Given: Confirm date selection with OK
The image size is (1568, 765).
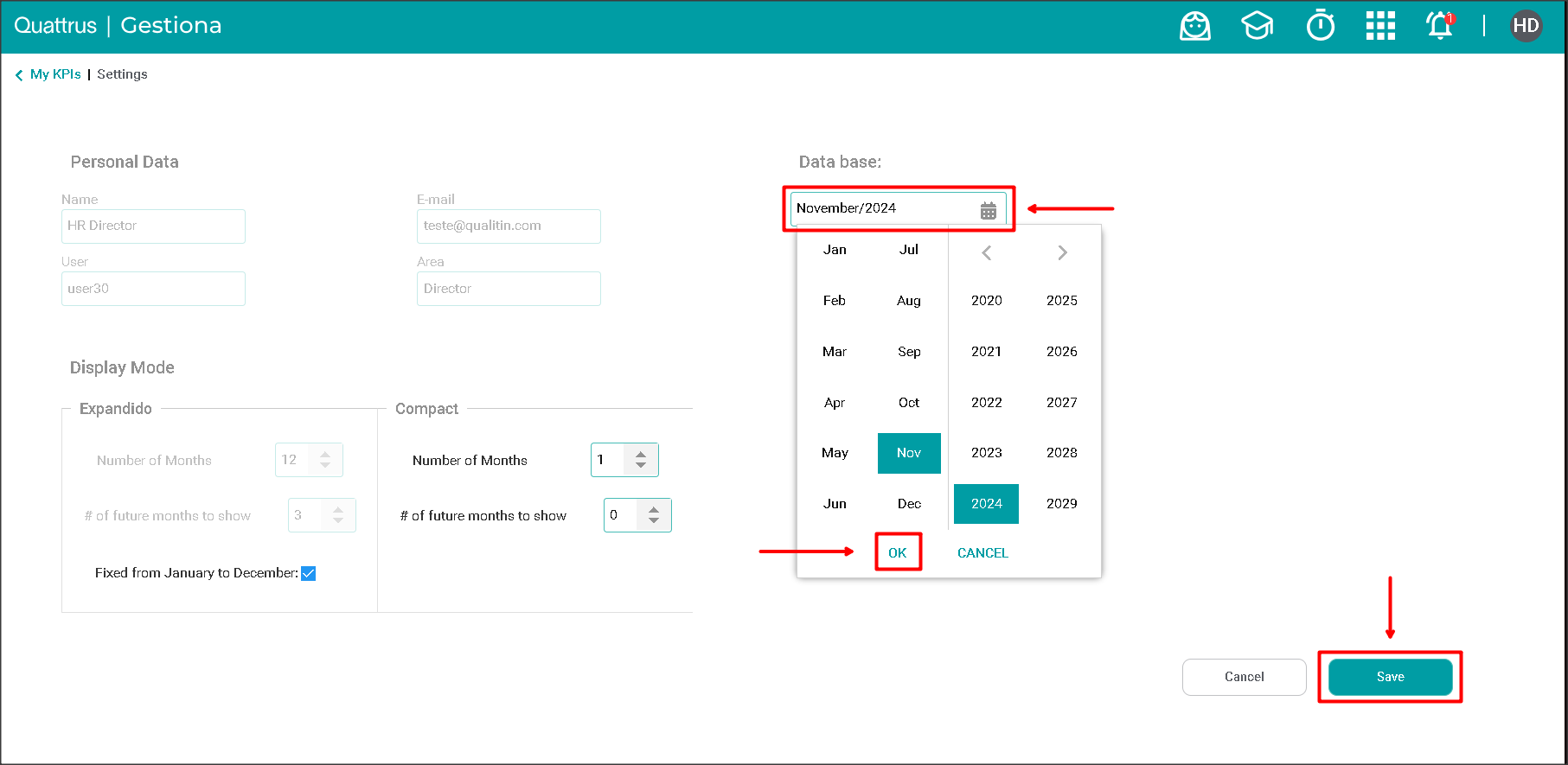Looking at the screenshot, I should tap(898, 553).
